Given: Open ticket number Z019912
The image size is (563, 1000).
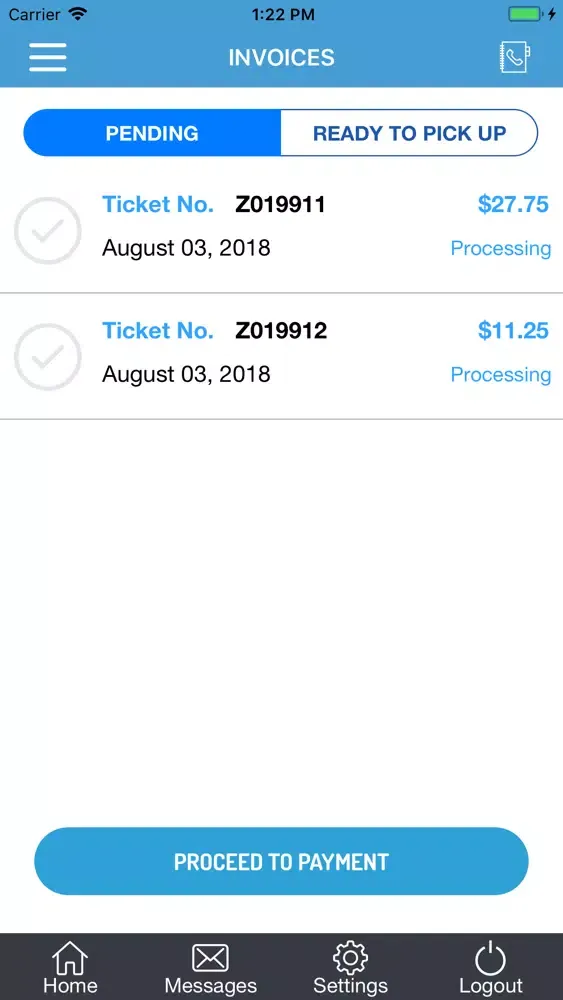Looking at the screenshot, I should point(281,331).
